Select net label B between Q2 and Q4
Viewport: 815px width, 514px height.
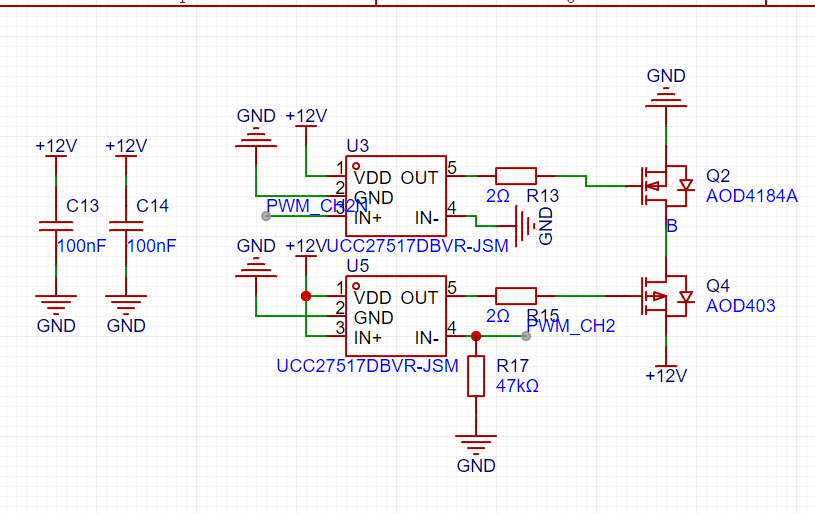coord(672,226)
